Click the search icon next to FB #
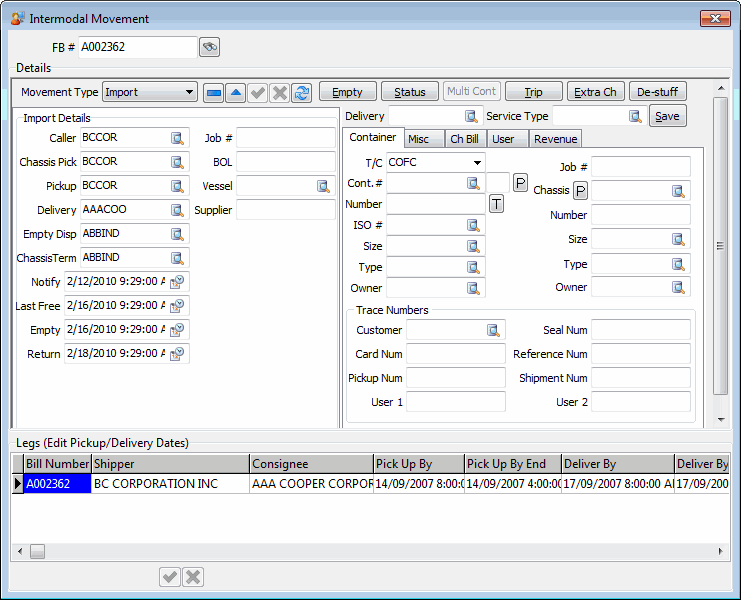The height and width of the screenshot is (600, 741). [x=209, y=47]
